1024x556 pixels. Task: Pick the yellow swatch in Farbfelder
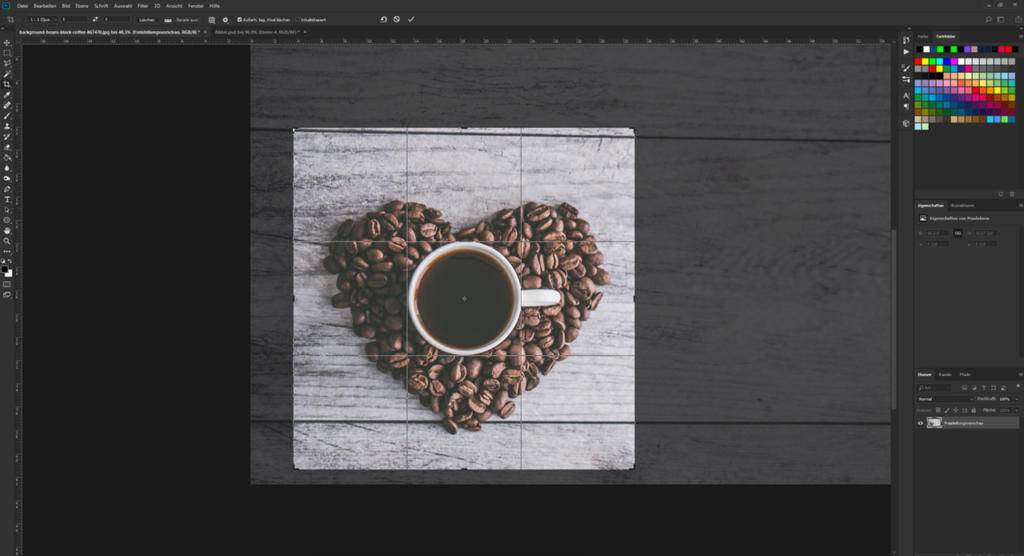(925, 61)
